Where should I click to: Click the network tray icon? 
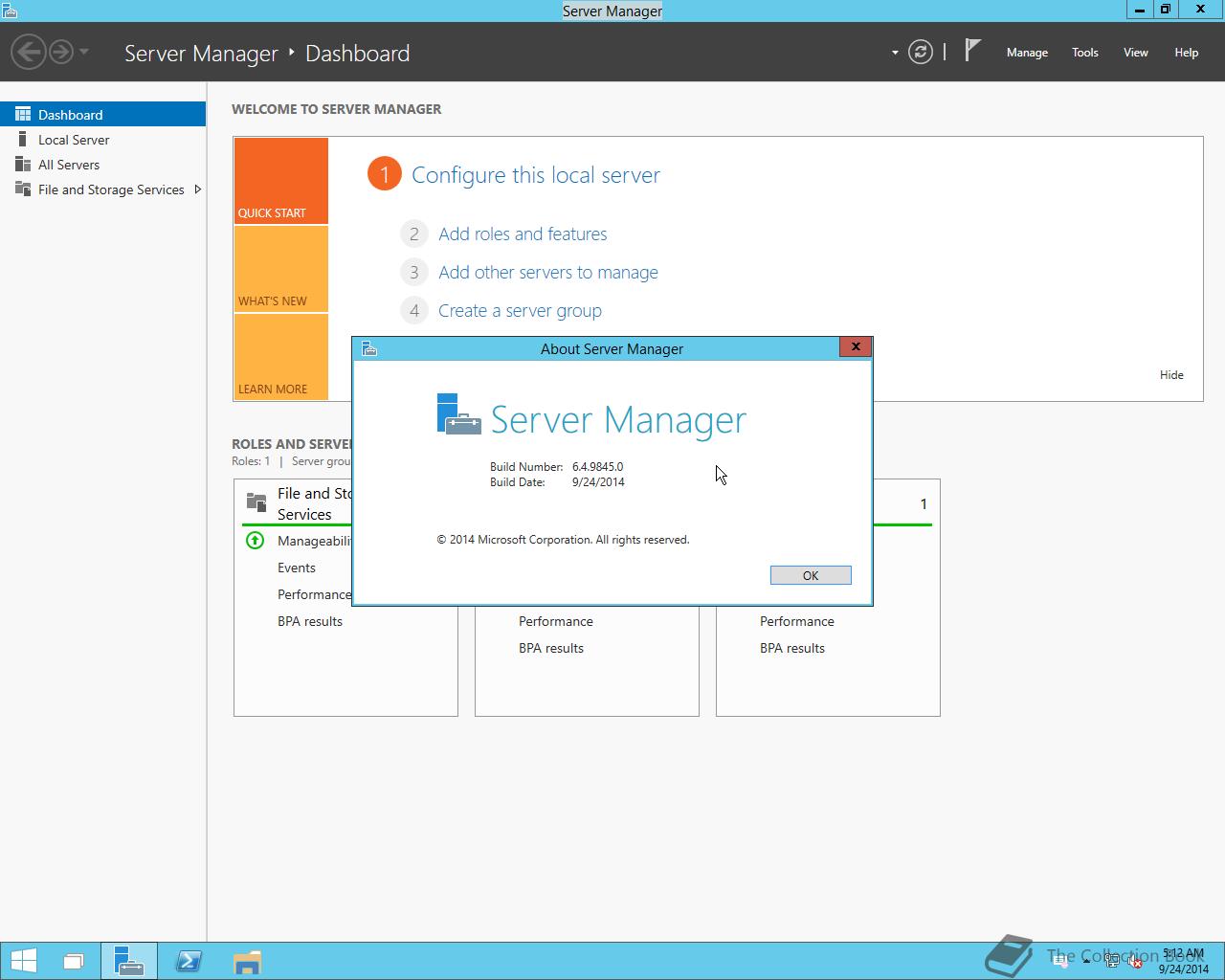[x=1113, y=962]
